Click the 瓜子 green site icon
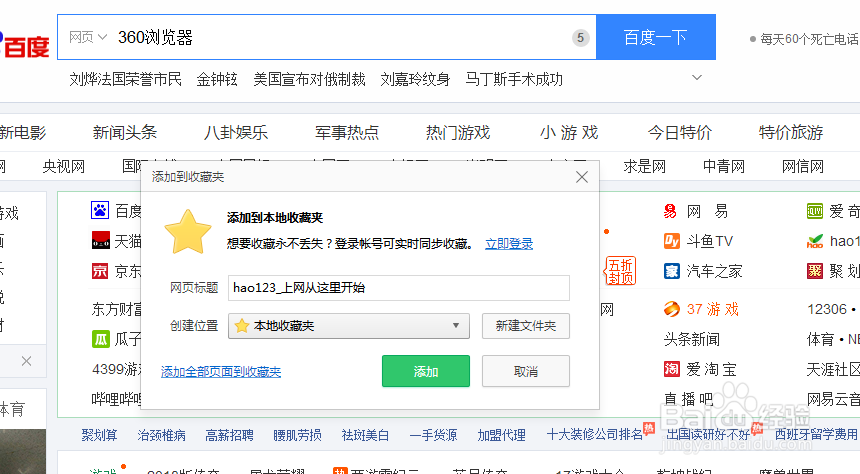 100,339
